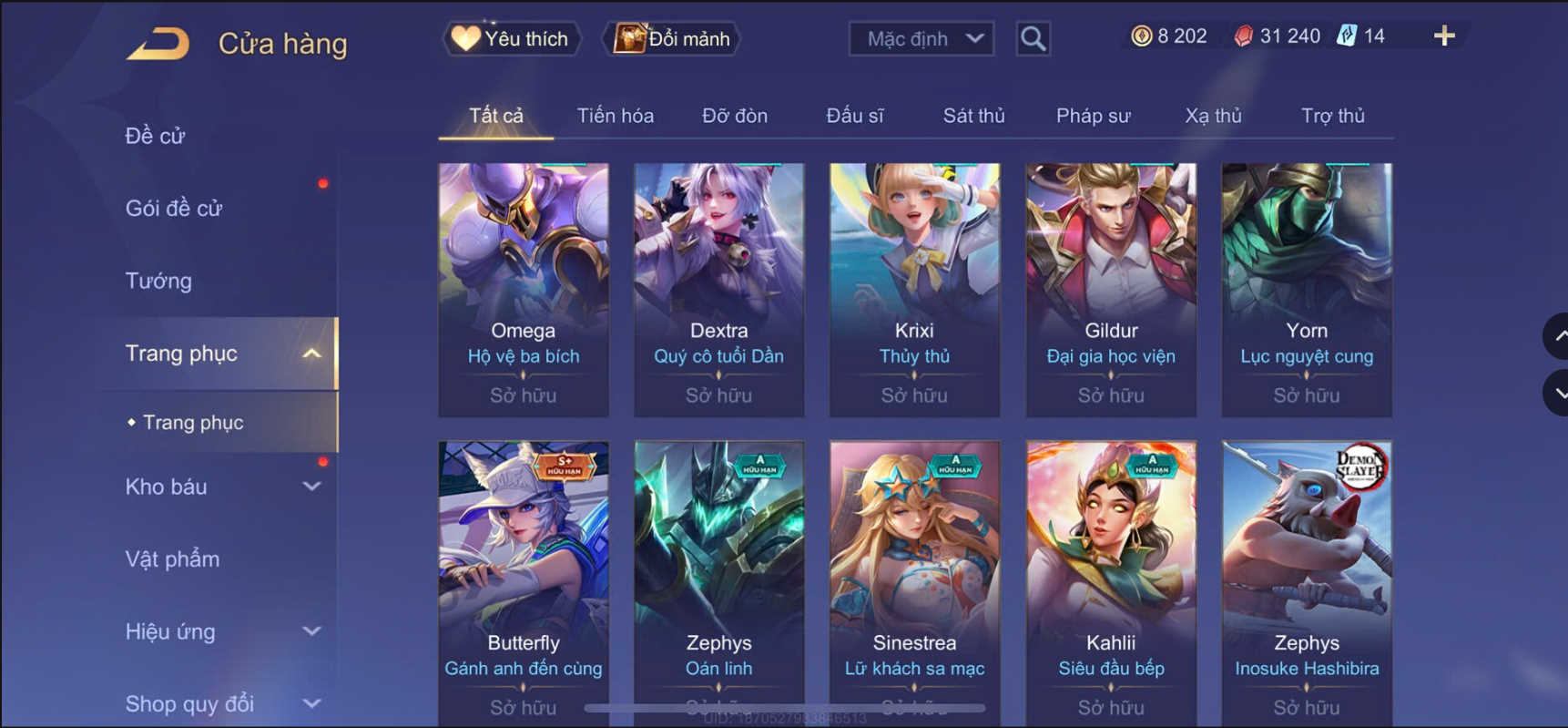Open the Mặc định sort dropdown

(921, 39)
